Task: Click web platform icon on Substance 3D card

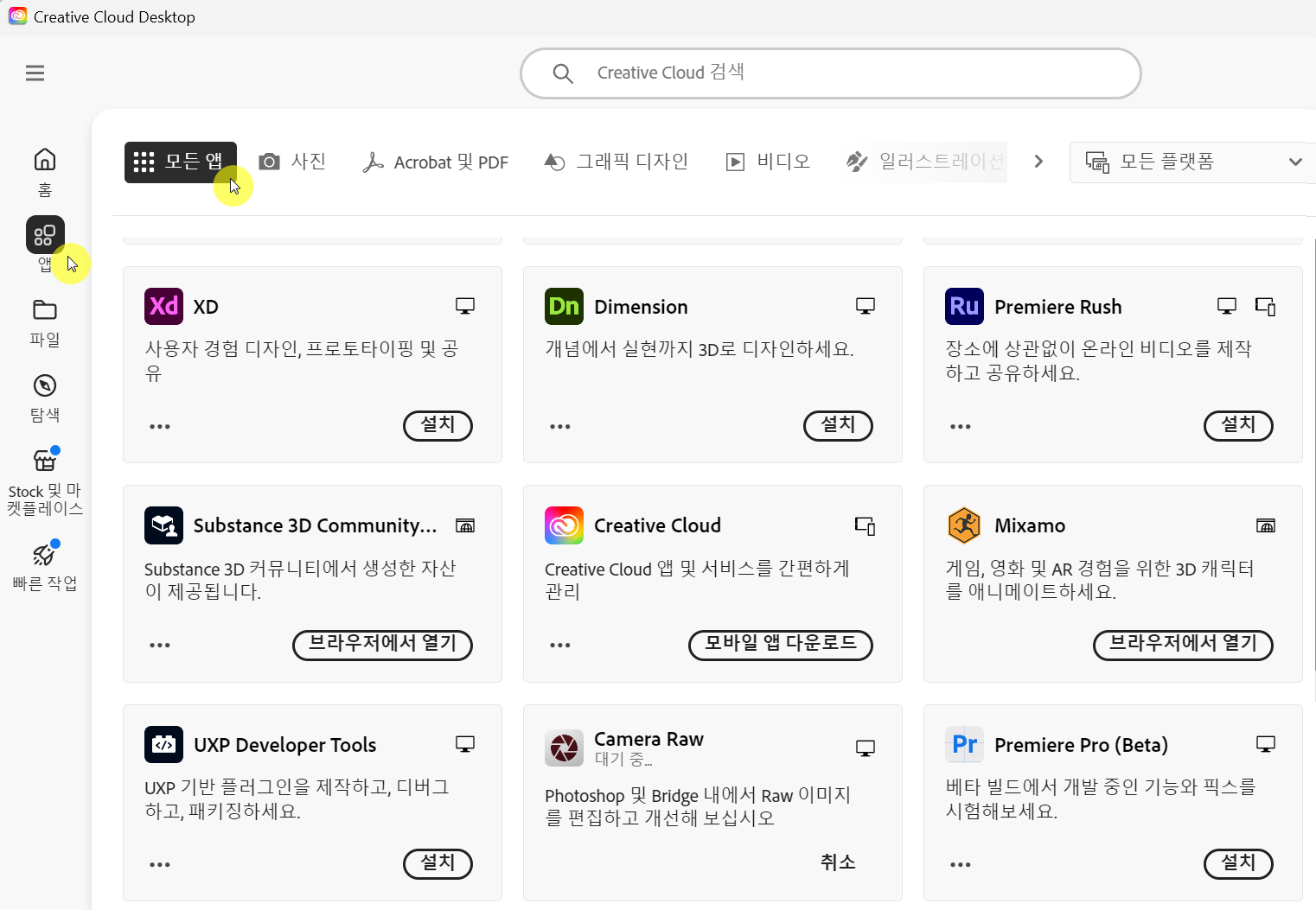Action: pos(465,525)
